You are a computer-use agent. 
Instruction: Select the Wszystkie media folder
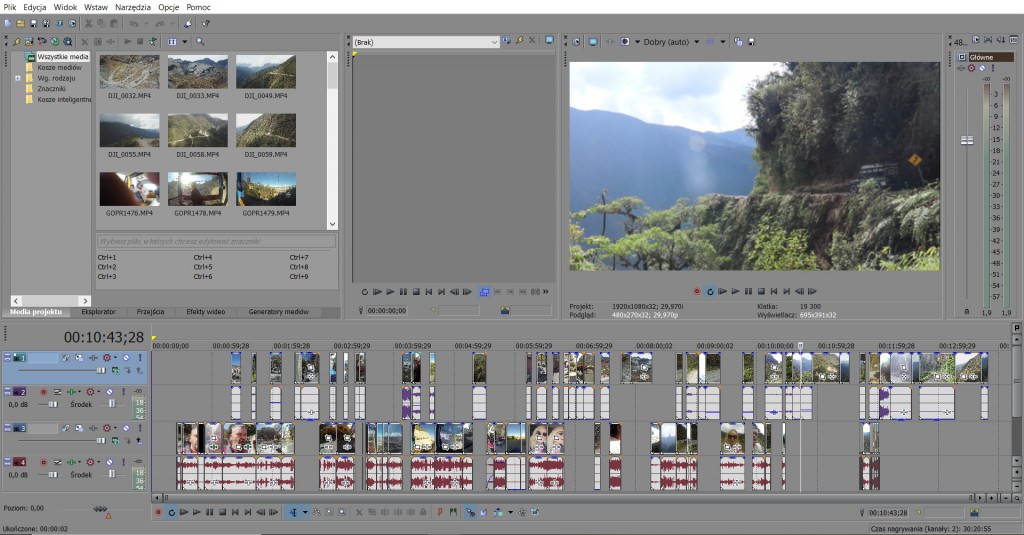(x=62, y=57)
